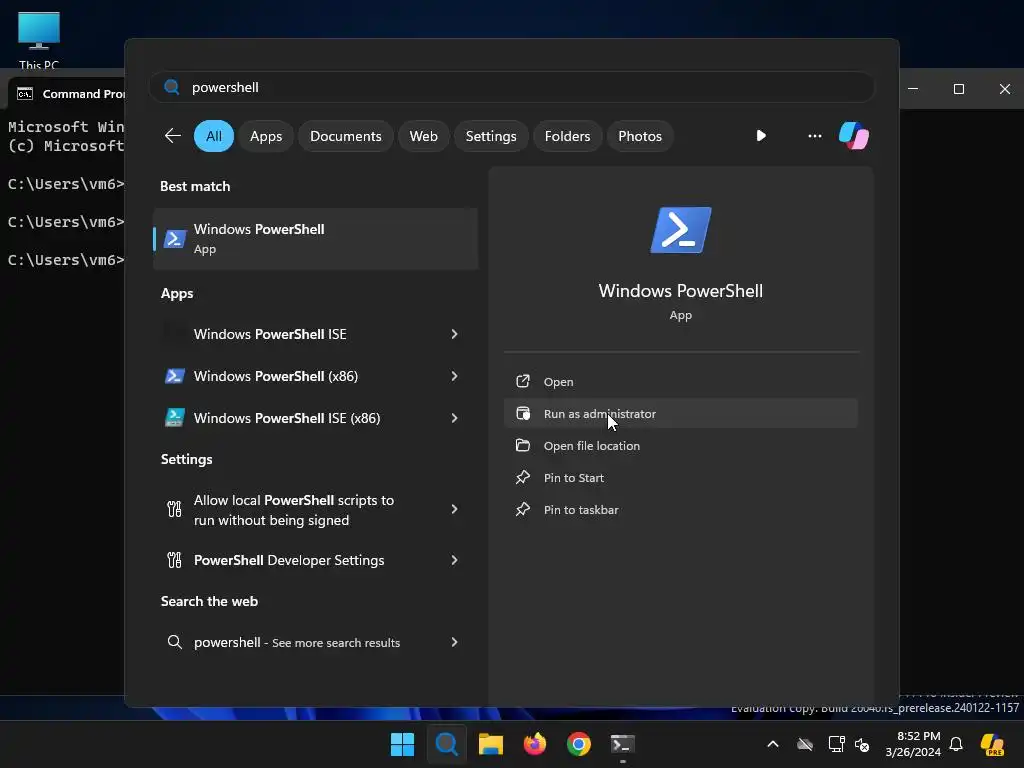Viewport: 1024px width, 768px height.
Task: Expand Windows PowerShell ISE (x86) chevron
Action: point(455,418)
